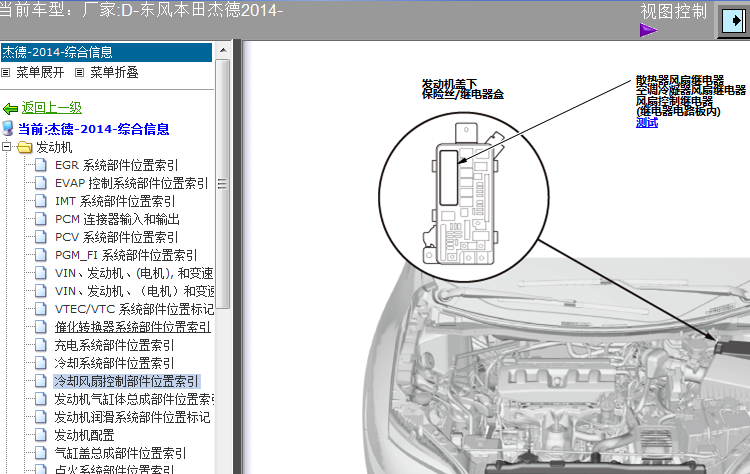This screenshot has width=750, height=474.
Task: Click document icon next to 发动机气缸体总成部件位置索引
Action: click(x=41, y=399)
